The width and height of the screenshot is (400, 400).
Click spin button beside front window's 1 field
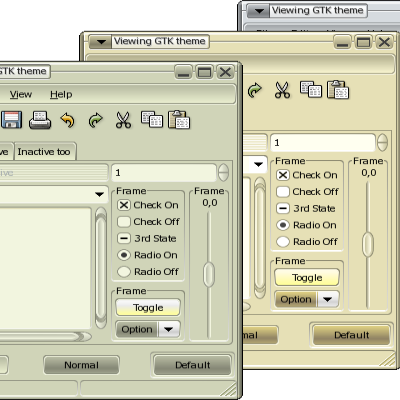(223, 173)
